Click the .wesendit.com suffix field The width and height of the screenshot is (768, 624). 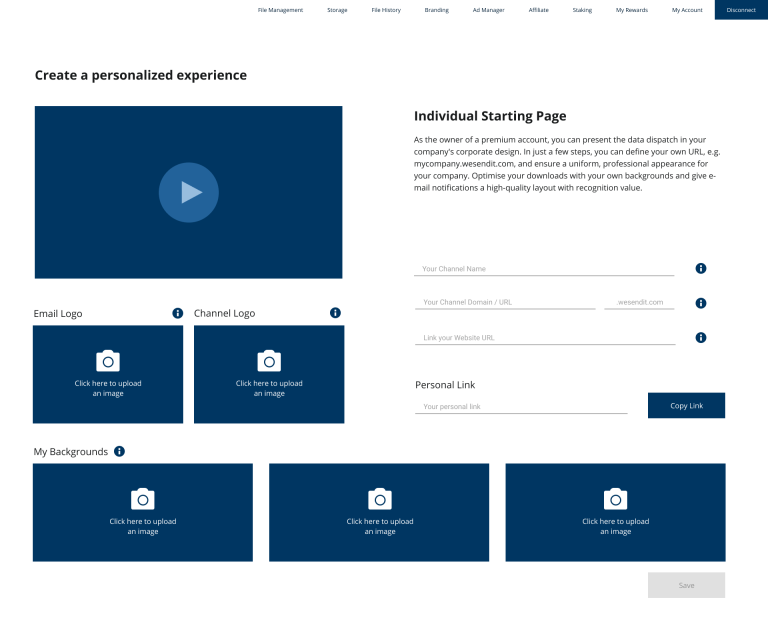tap(639, 302)
